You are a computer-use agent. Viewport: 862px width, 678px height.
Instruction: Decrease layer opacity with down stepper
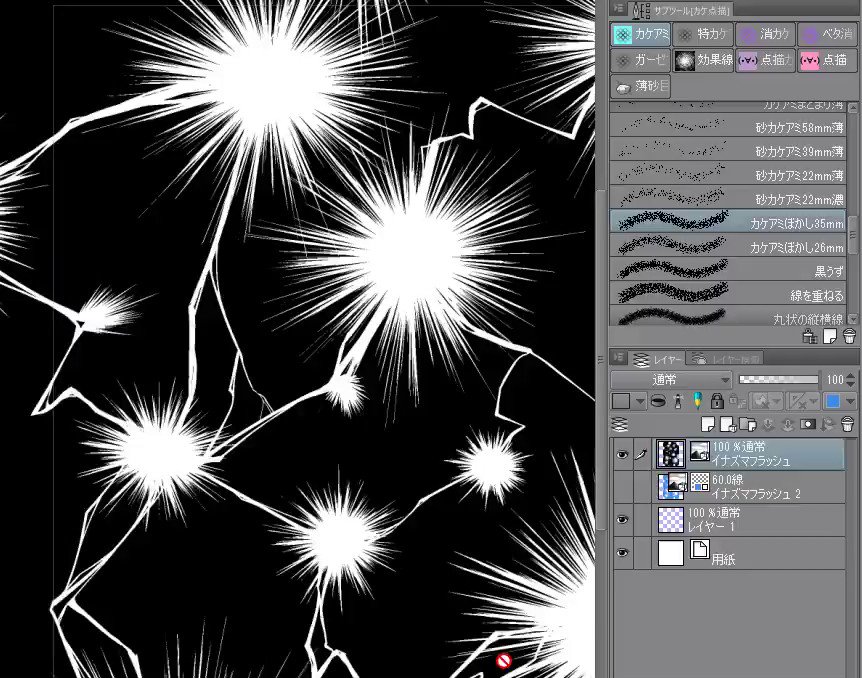(x=850, y=383)
